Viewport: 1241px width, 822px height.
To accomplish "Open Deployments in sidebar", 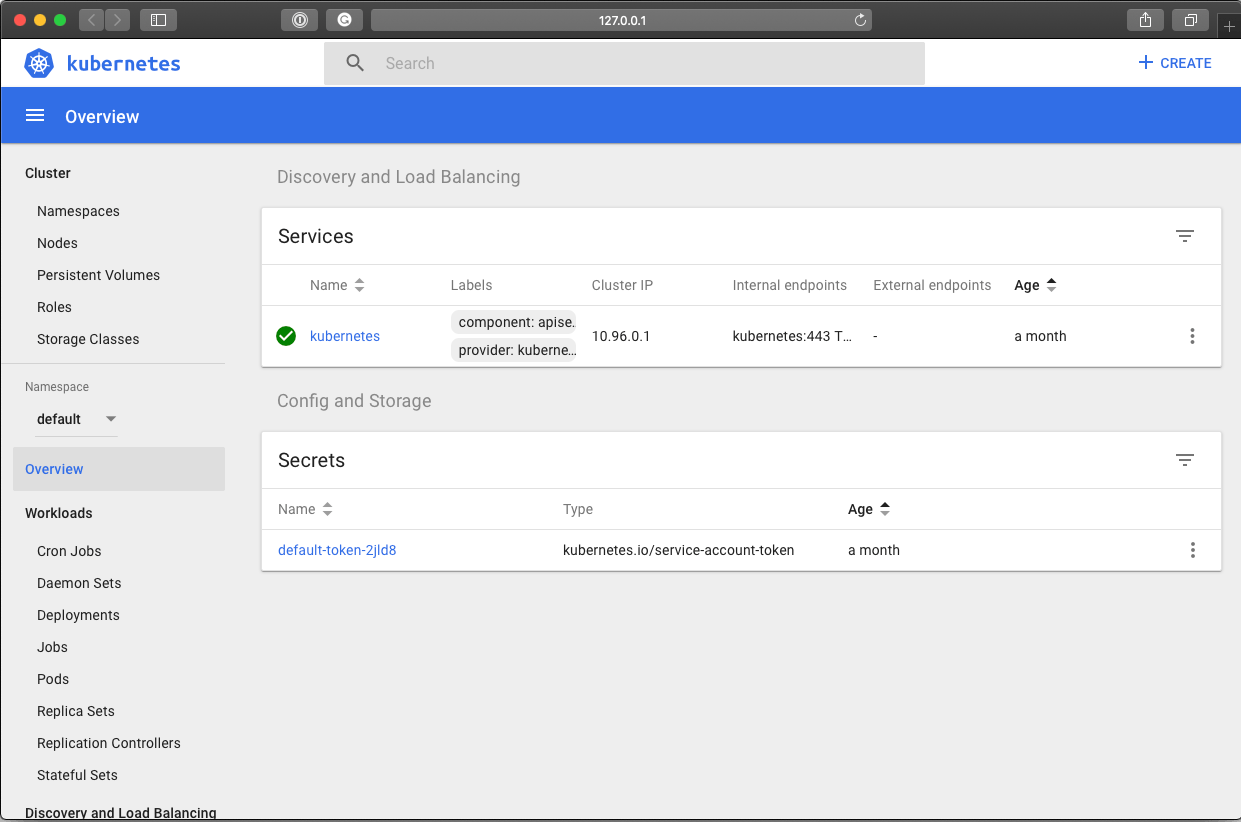I will [78, 615].
